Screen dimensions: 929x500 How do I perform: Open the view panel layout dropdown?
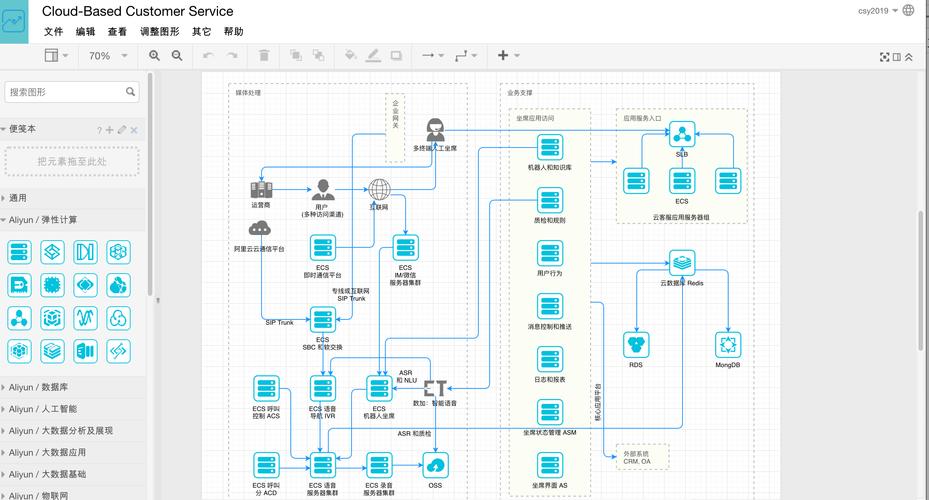pyautogui.click(x=56, y=56)
